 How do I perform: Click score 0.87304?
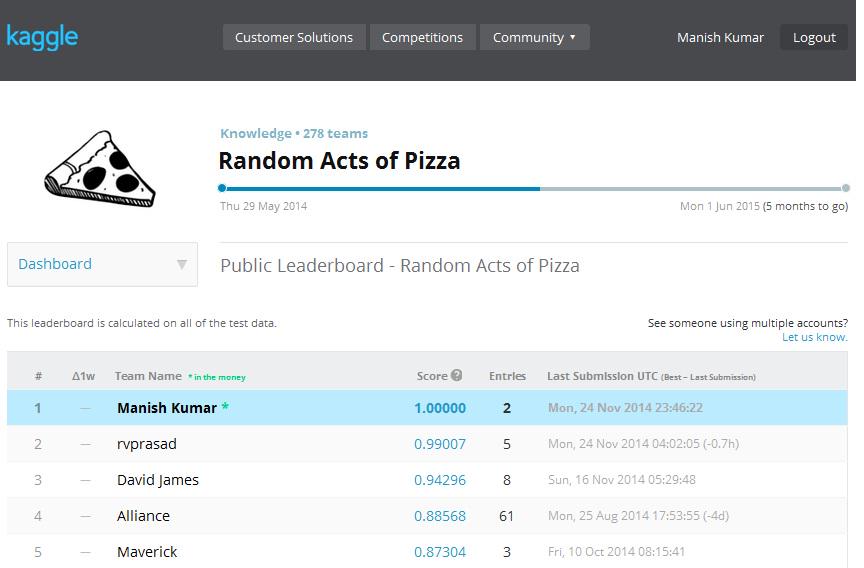[x=440, y=551]
